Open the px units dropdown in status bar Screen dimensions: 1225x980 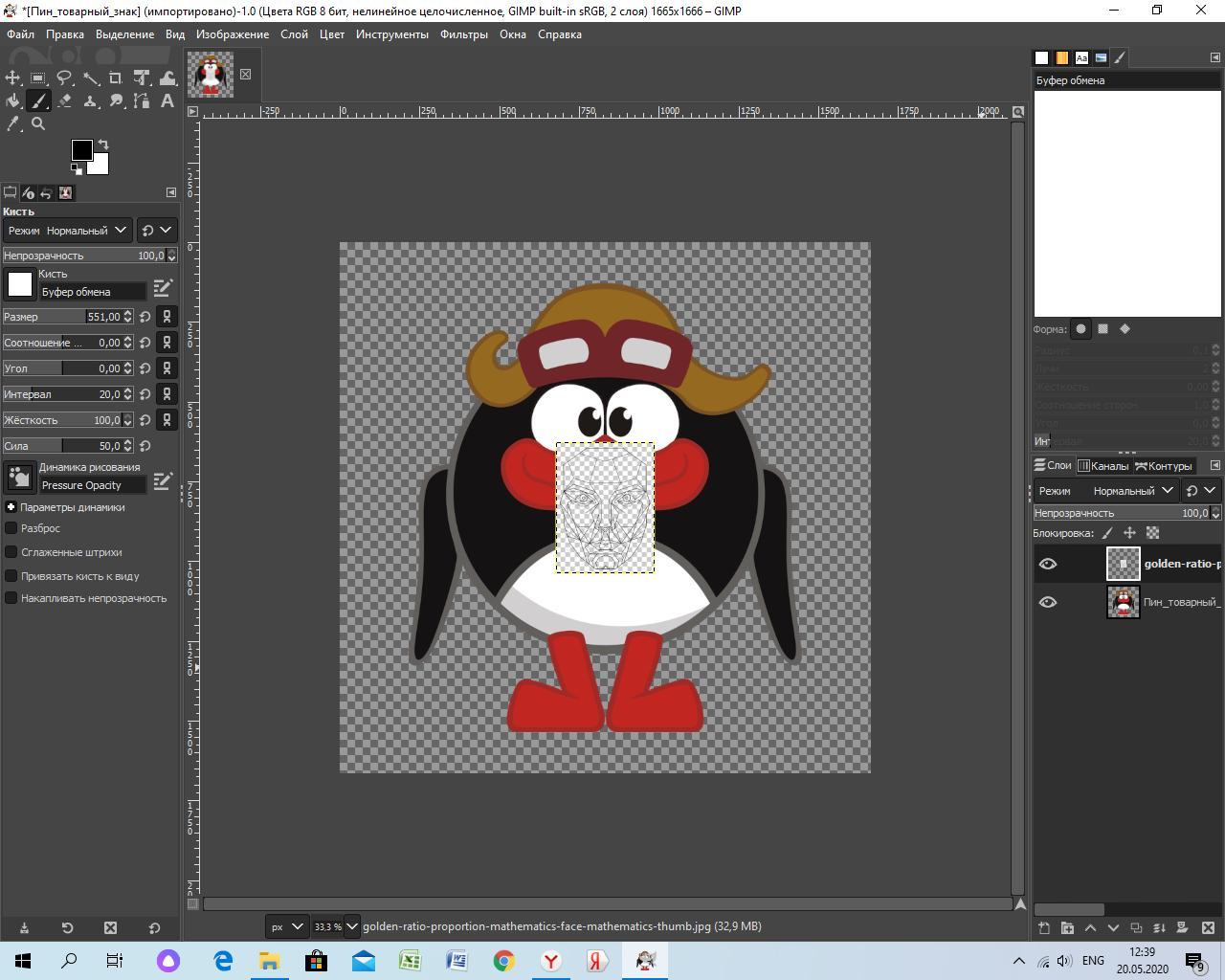click(x=286, y=926)
